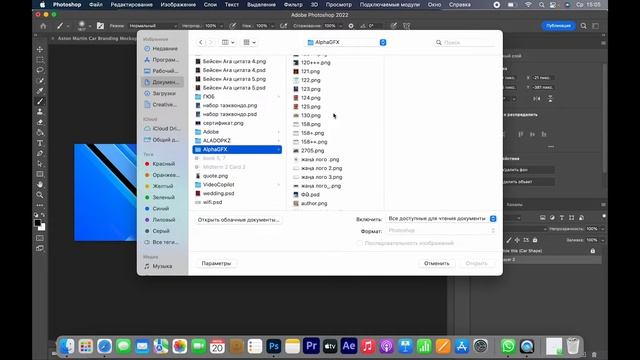The image size is (640, 360).
Task: Open the Справка menu
Action: (460, 5)
